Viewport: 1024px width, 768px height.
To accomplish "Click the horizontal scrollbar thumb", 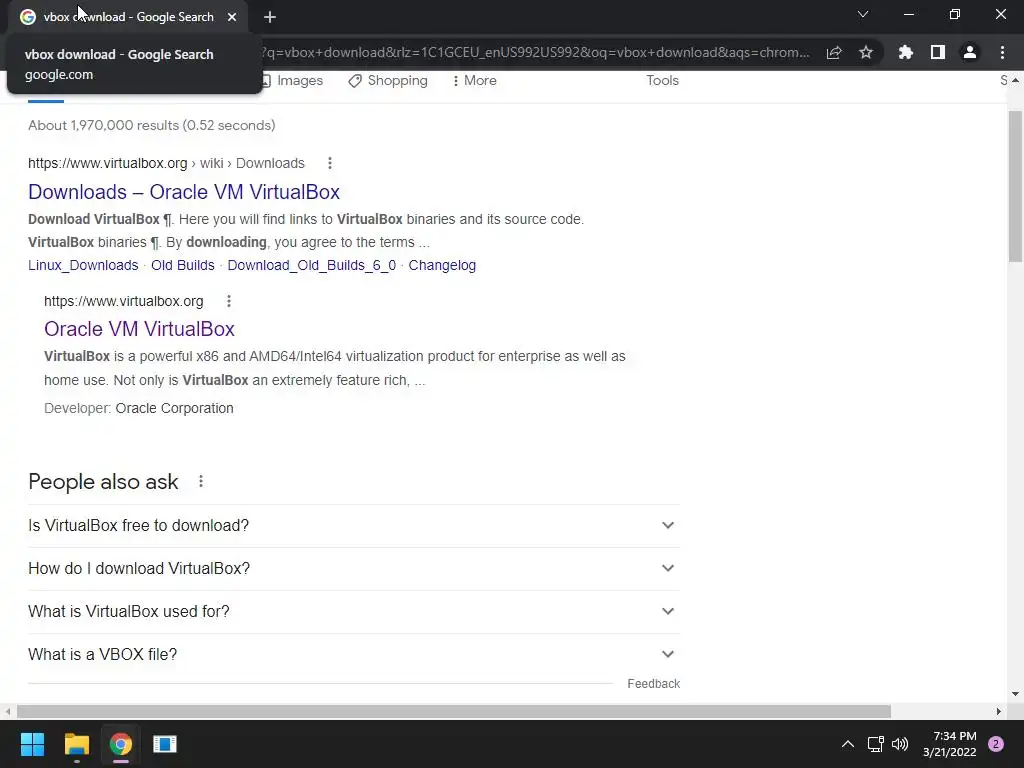I will (x=454, y=711).
